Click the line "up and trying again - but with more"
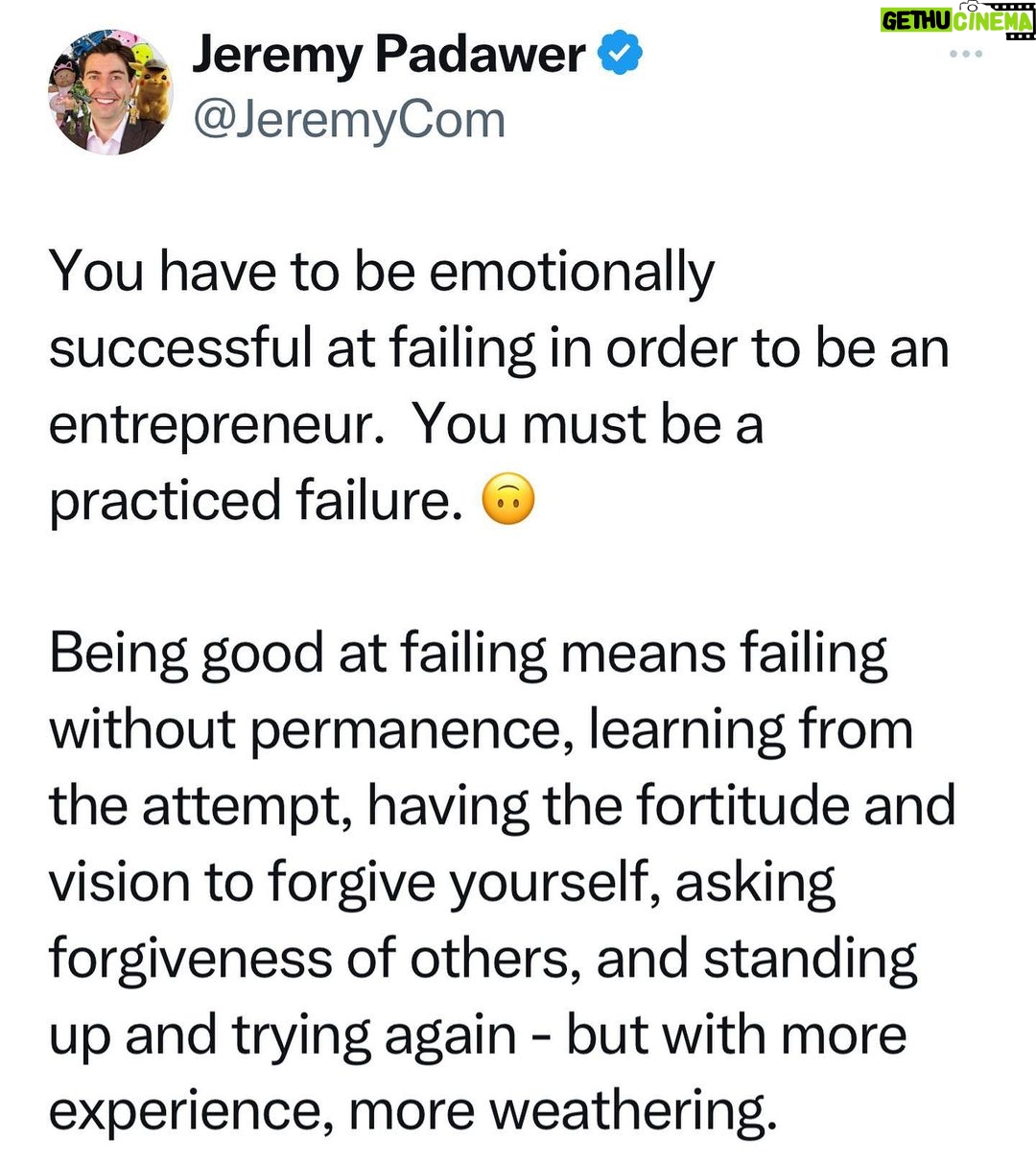The height and width of the screenshot is (1164, 1036). point(478,1035)
